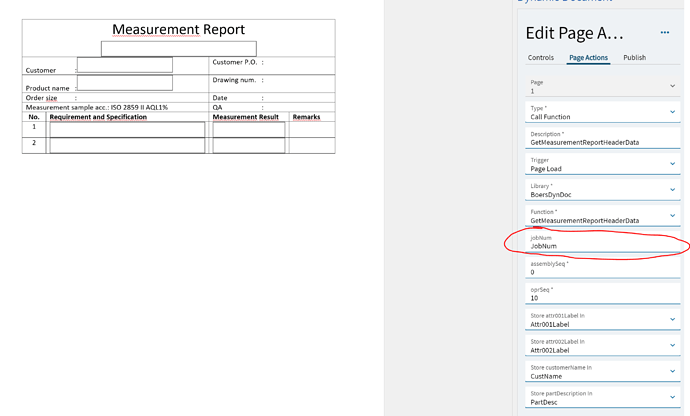Open the Store attr002Label In dropdown

coord(602,346)
